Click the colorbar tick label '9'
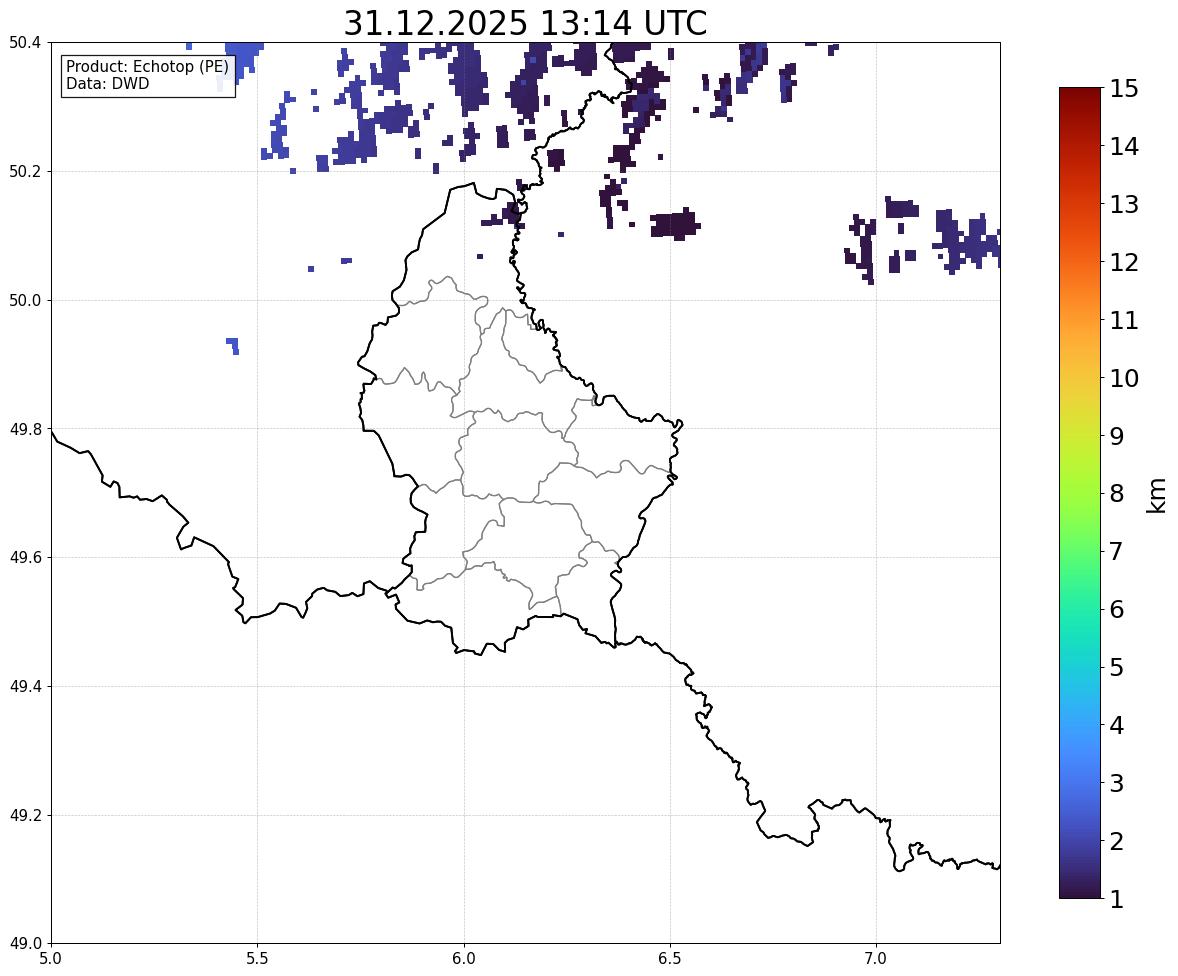Screen dimensions: 1178x976 1117,436
